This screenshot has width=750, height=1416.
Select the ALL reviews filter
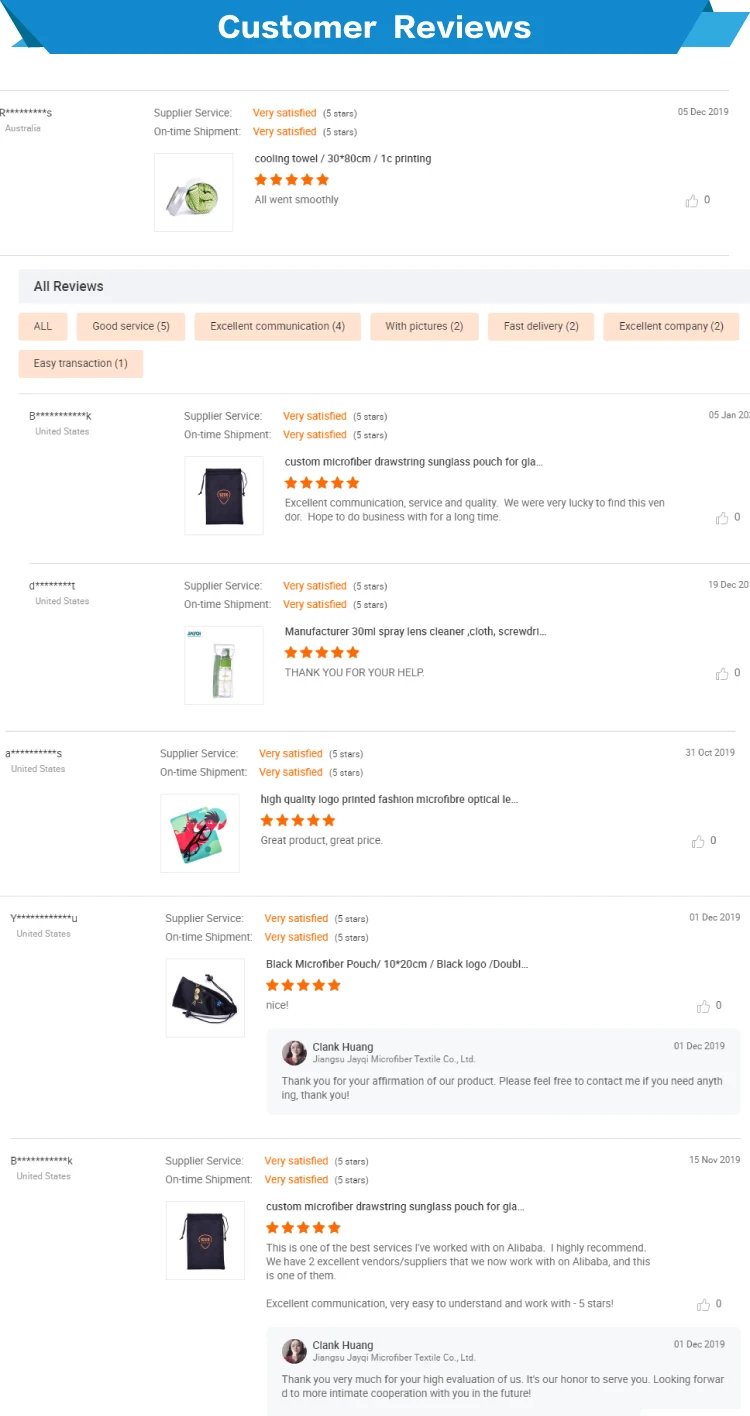(43, 327)
